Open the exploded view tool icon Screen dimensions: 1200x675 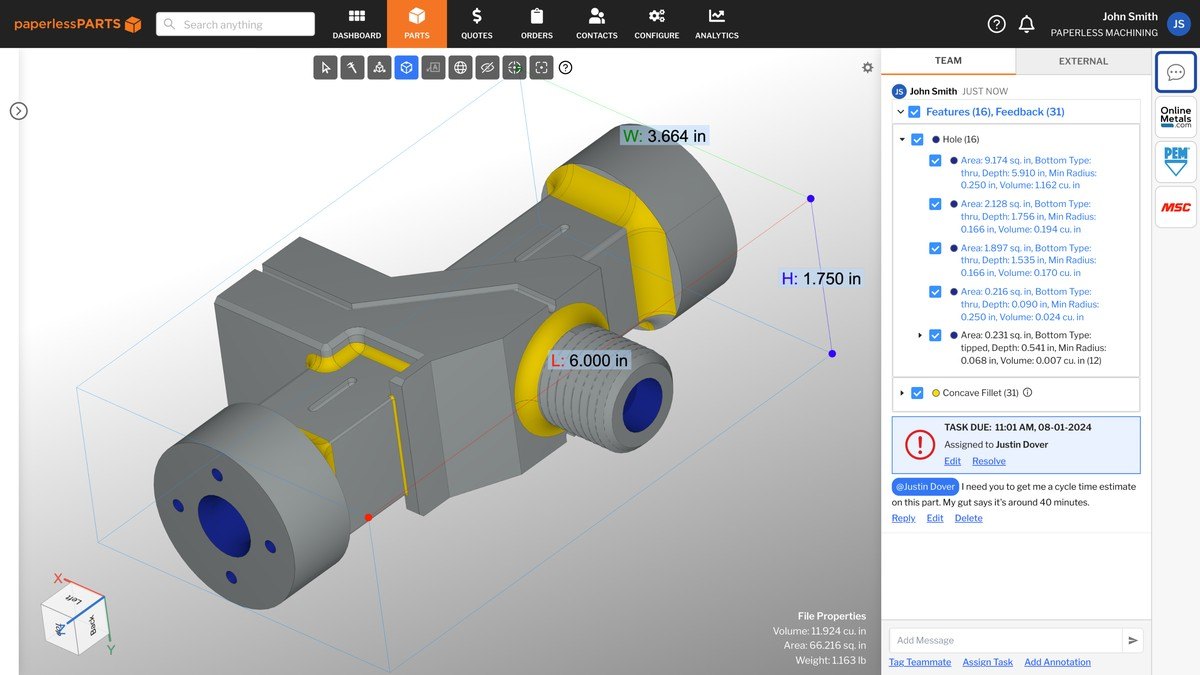(x=379, y=67)
